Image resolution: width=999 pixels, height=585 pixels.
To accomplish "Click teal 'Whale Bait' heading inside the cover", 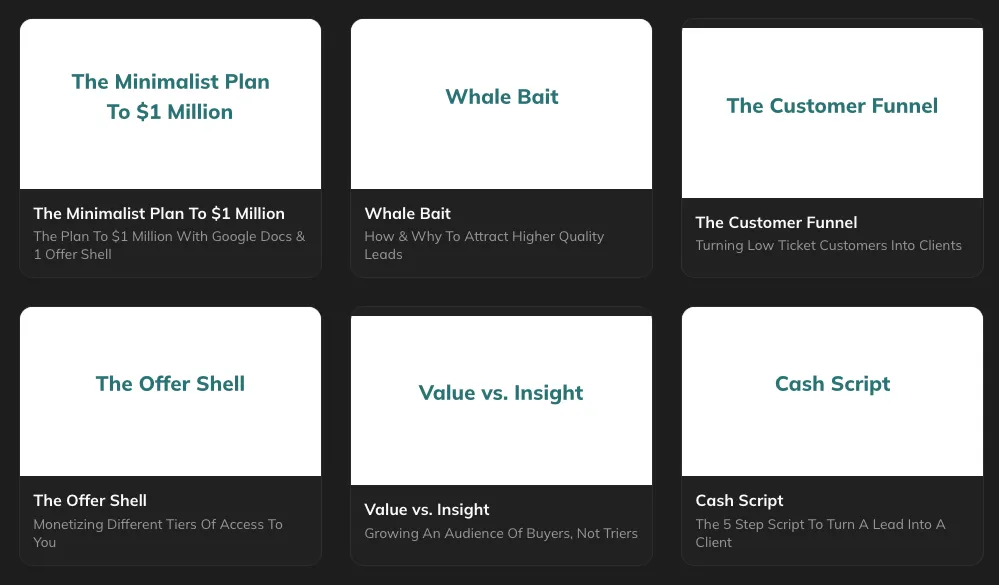I will pyautogui.click(x=501, y=97).
